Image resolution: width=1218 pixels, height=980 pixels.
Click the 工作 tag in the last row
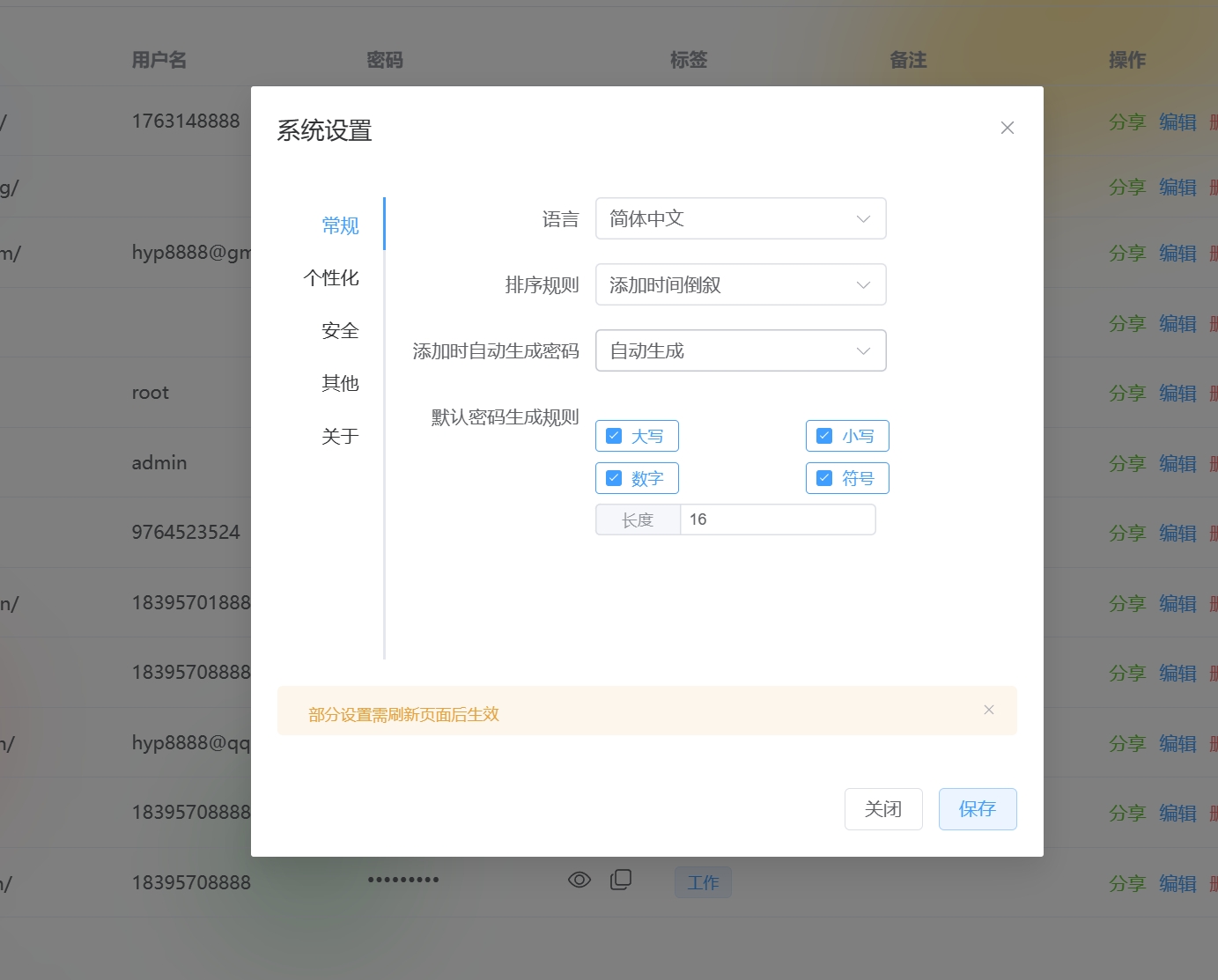(703, 882)
